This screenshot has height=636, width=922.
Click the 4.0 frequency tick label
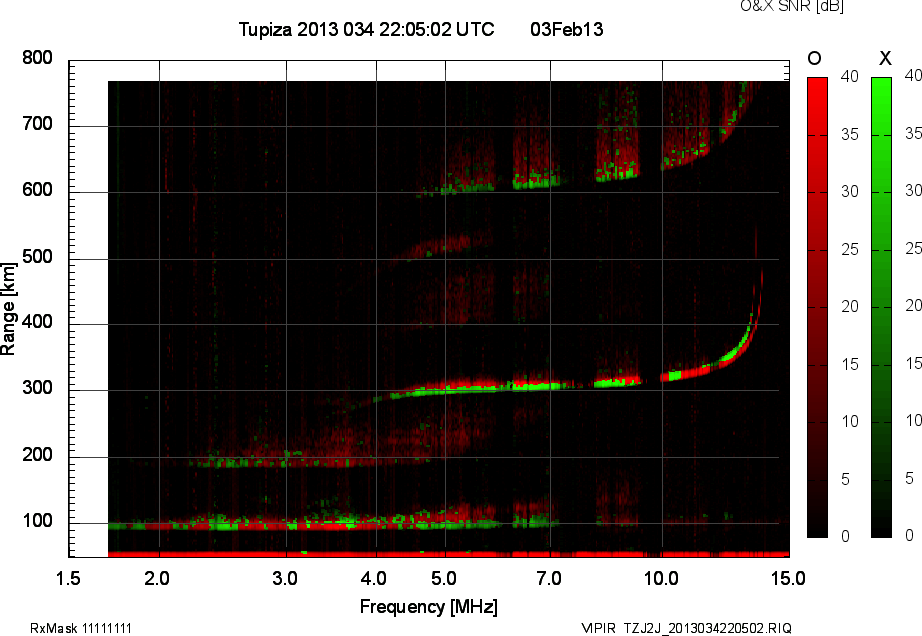point(373,578)
